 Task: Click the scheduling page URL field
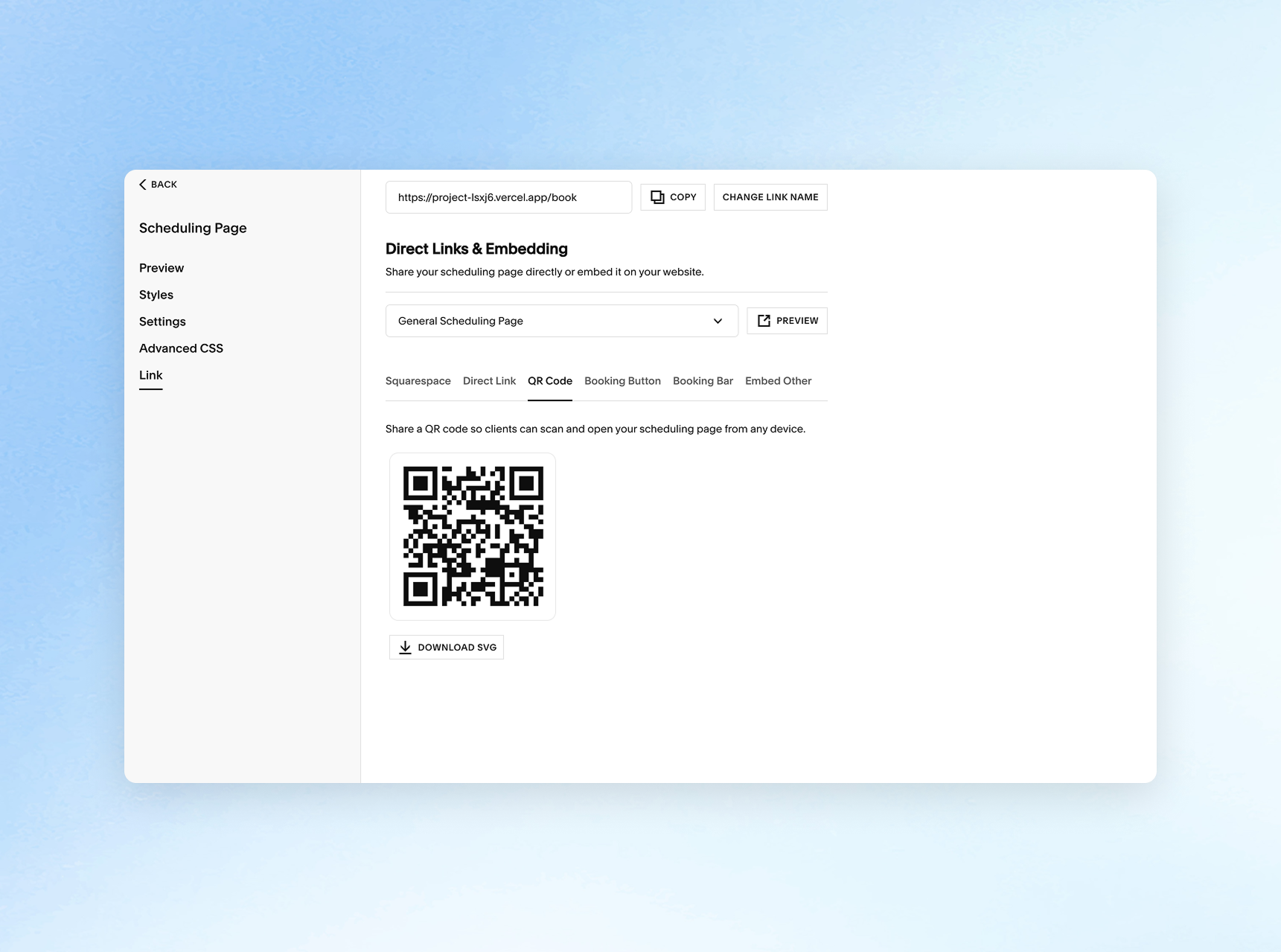click(508, 197)
